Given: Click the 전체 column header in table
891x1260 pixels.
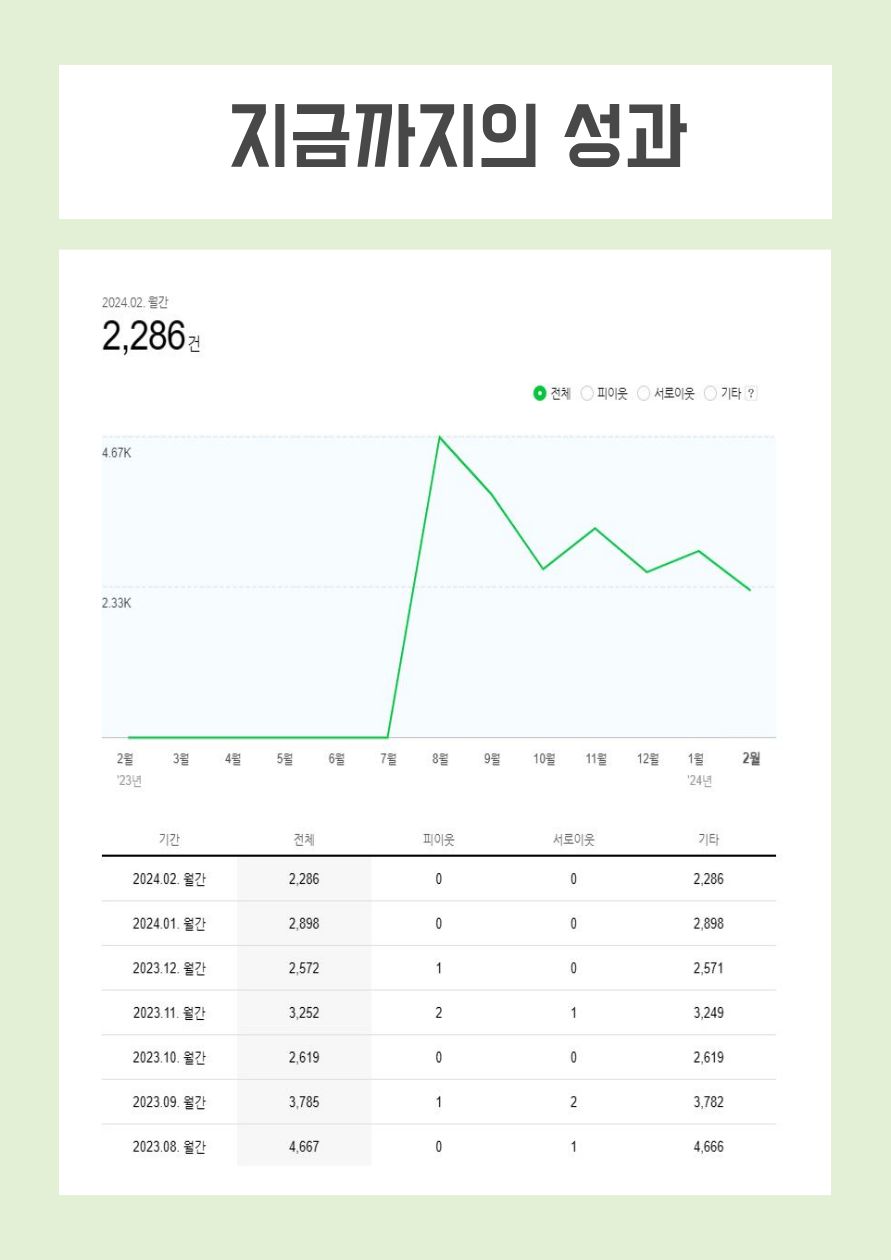Looking at the screenshot, I should (304, 840).
